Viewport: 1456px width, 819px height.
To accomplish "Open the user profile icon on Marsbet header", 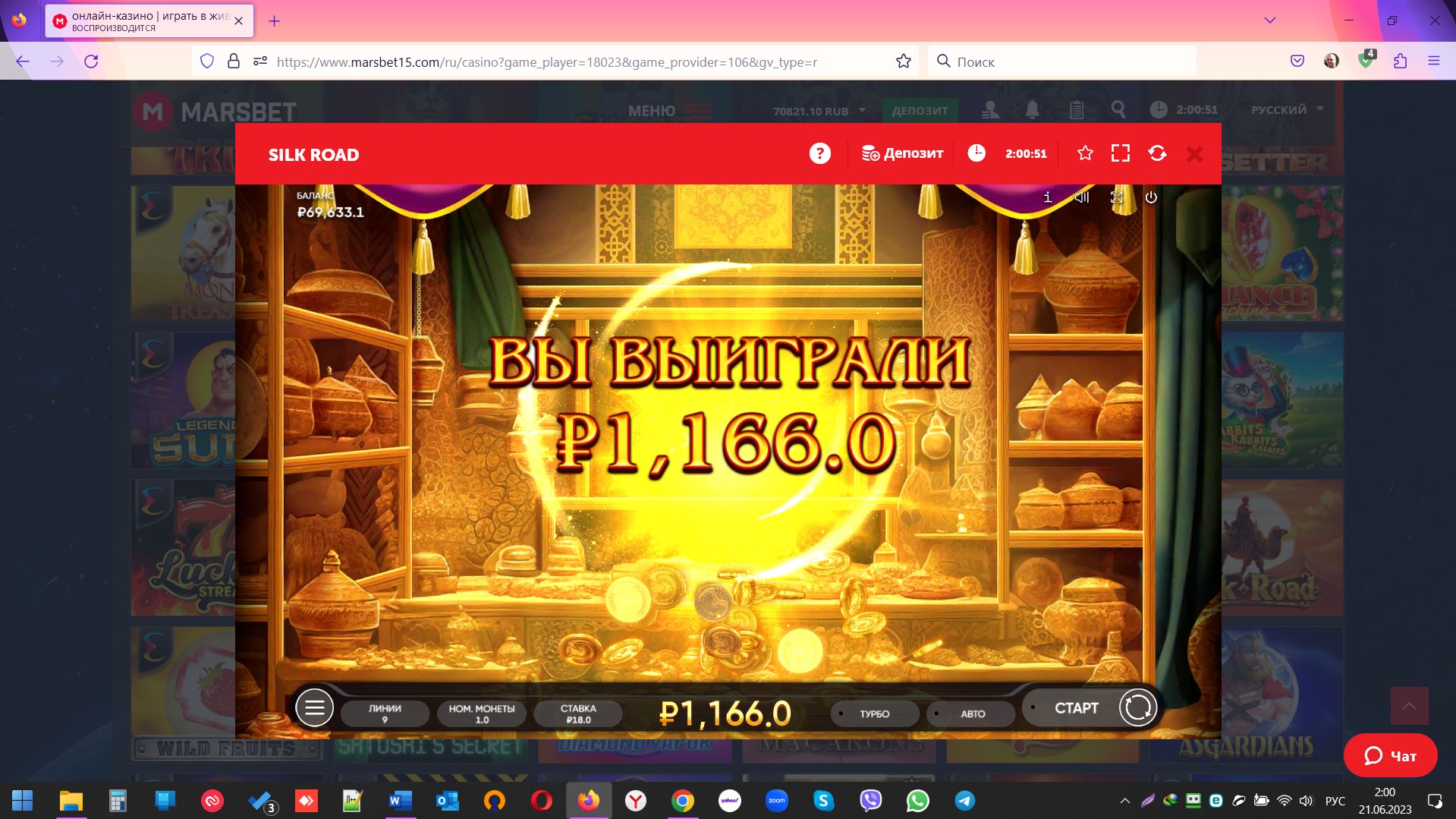I will point(990,111).
